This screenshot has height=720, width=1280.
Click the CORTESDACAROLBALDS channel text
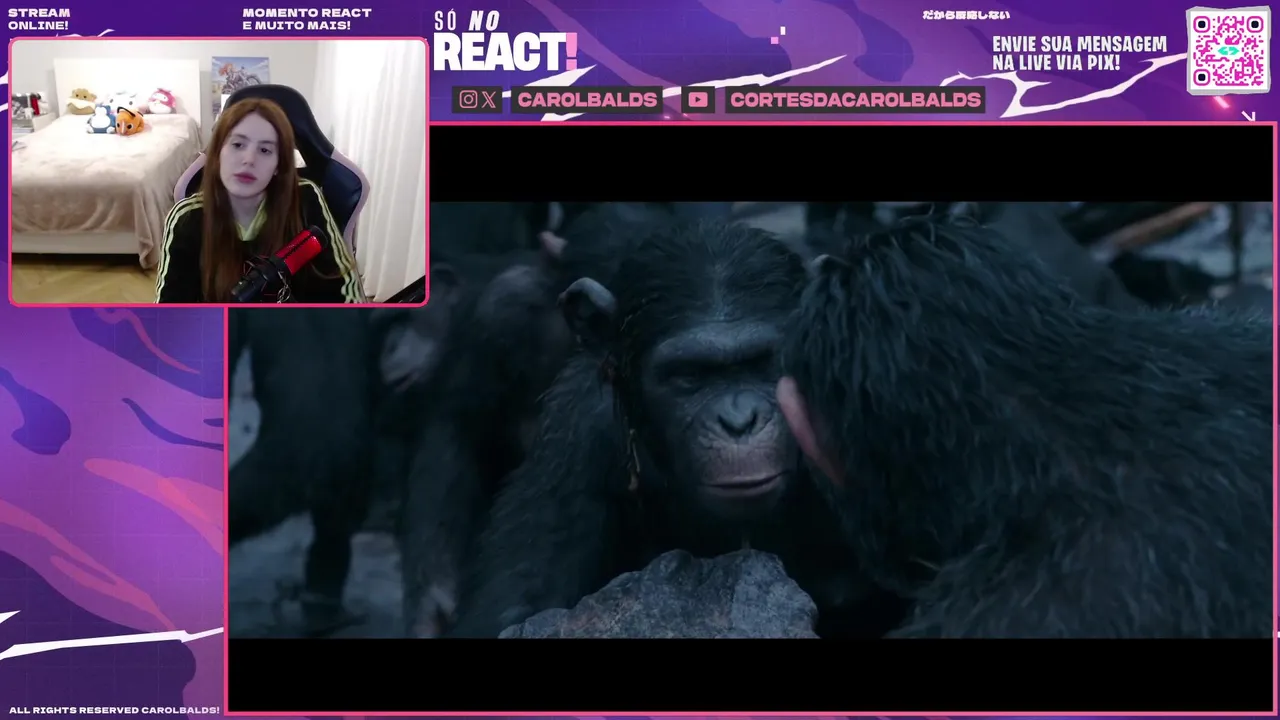coord(855,99)
